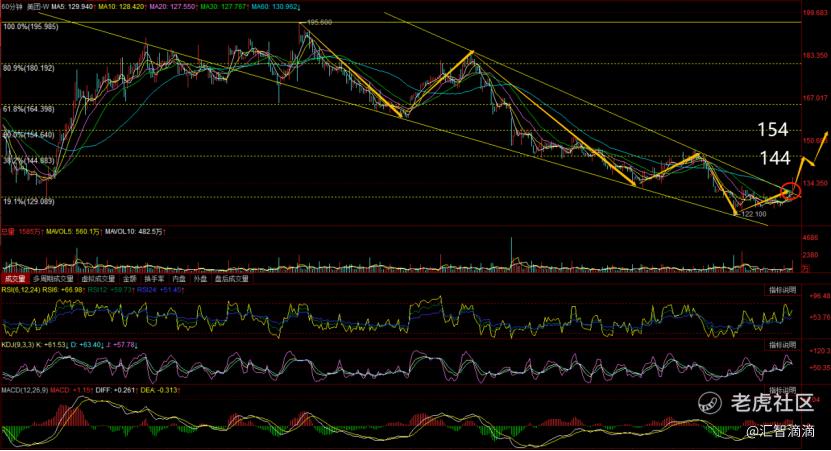Select the MA30: 127.767 indicator value
831x451 pixels.
click(x=225, y=7)
